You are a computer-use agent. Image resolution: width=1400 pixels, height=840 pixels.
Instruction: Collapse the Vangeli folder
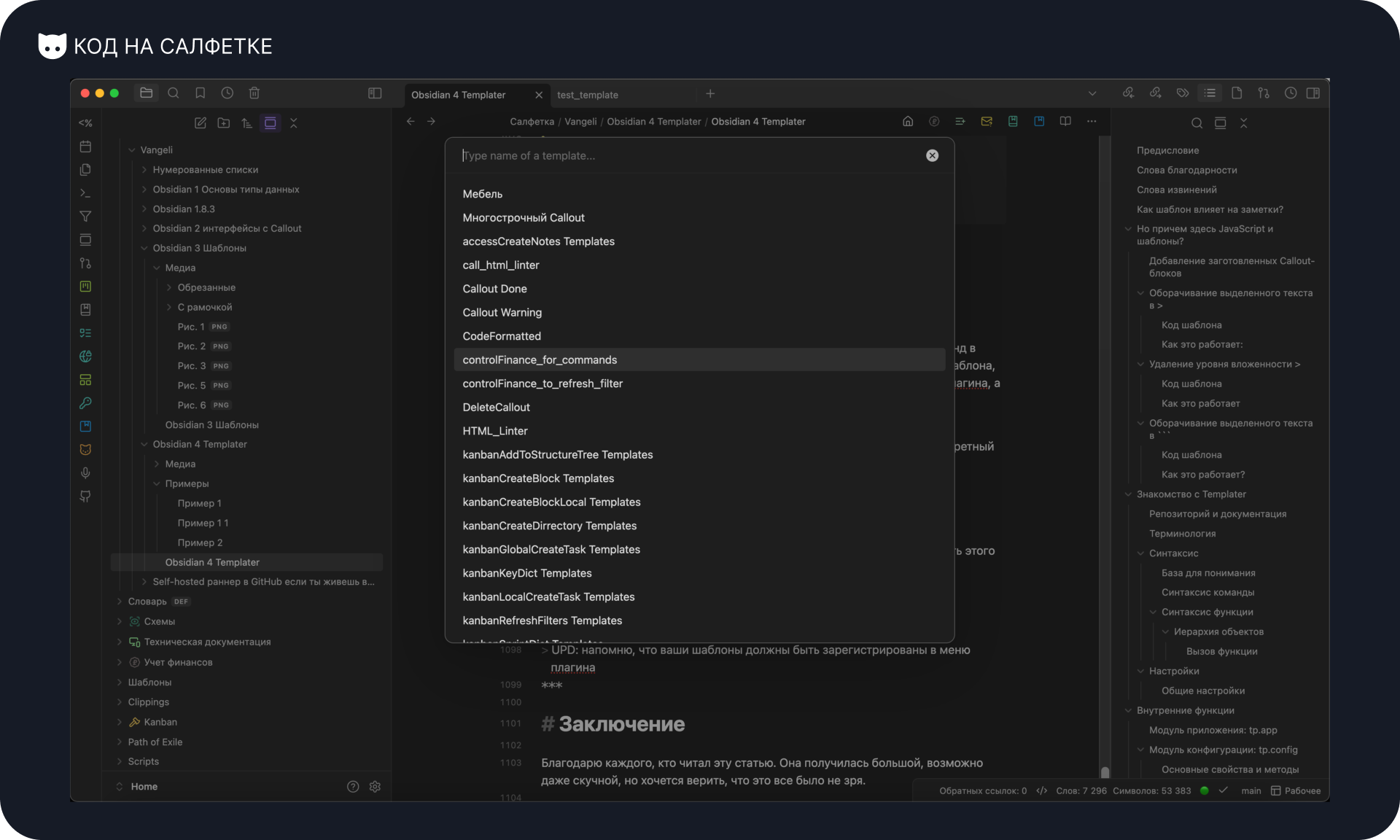point(132,150)
